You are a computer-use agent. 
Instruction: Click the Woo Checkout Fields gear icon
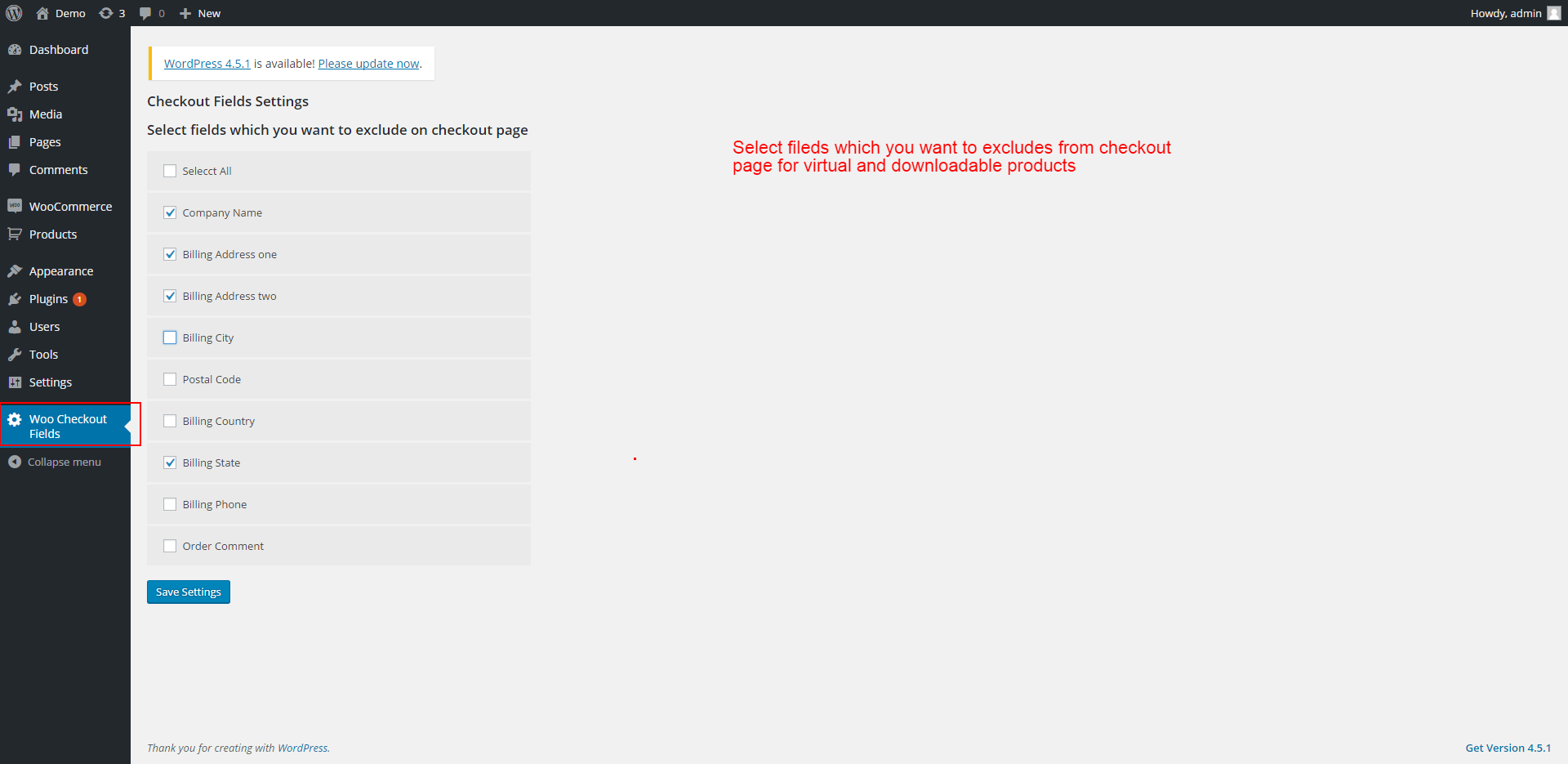click(15, 419)
